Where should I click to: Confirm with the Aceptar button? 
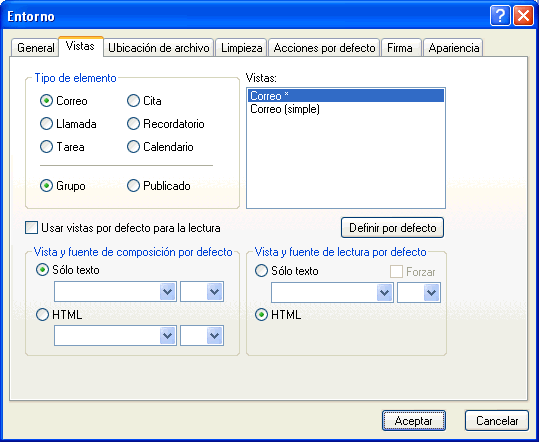point(414,421)
